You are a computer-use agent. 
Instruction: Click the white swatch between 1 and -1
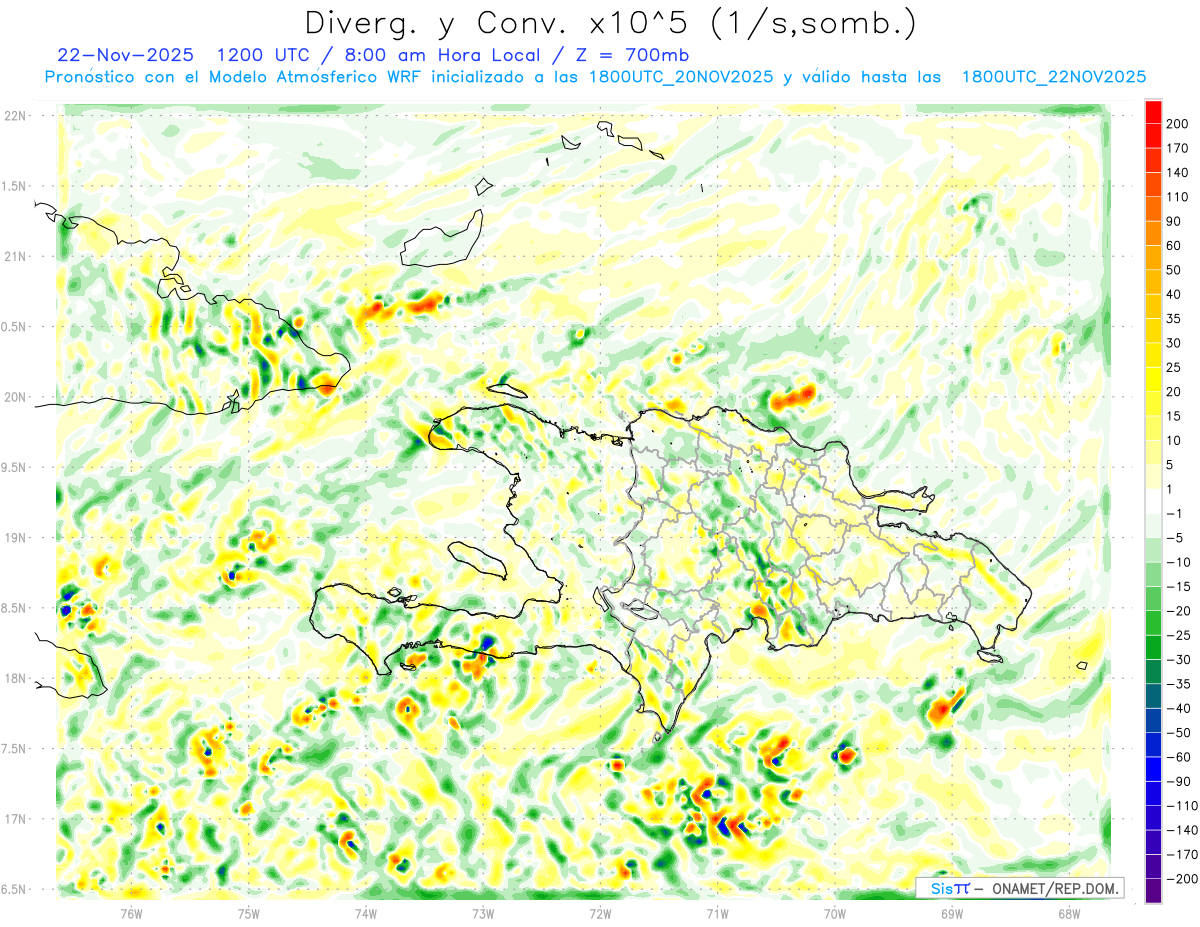click(1153, 502)
